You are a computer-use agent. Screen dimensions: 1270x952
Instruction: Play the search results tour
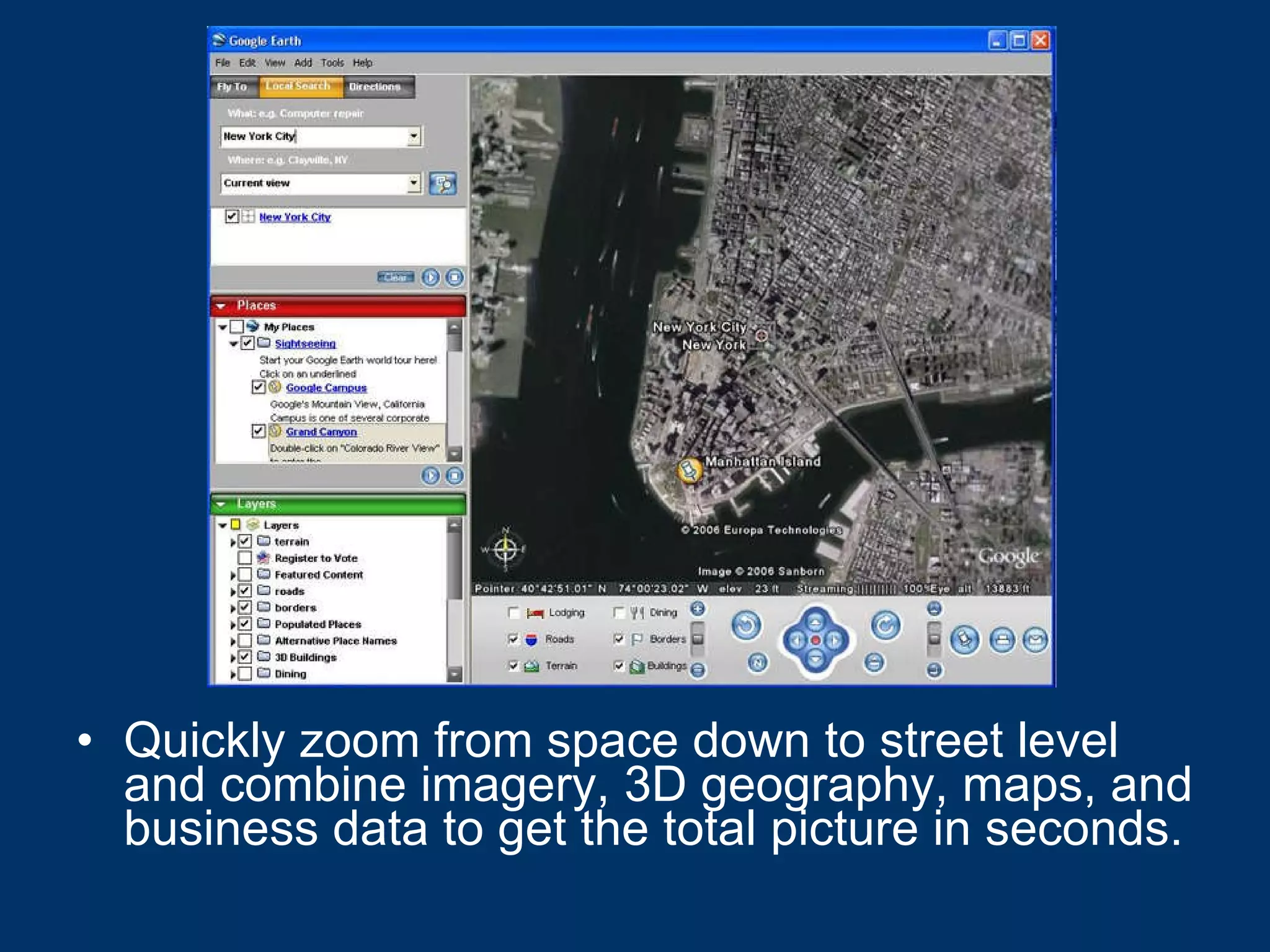tap(430, 277)
